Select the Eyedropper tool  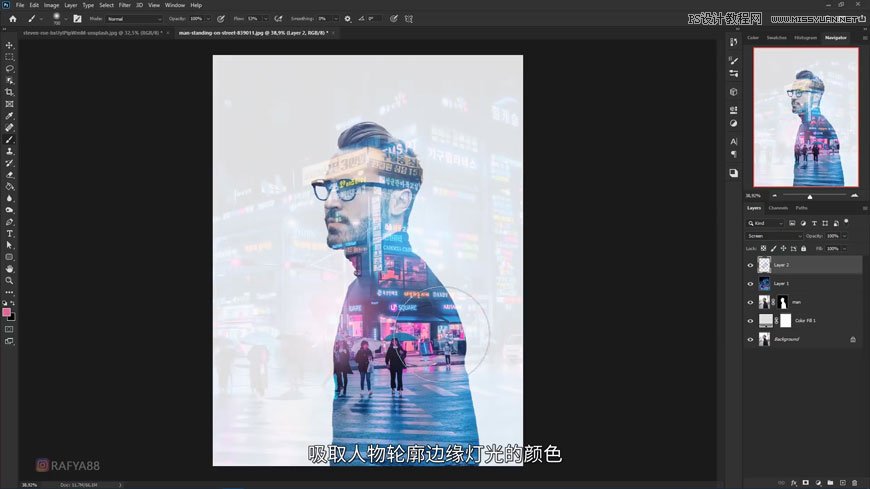(9, 116)
